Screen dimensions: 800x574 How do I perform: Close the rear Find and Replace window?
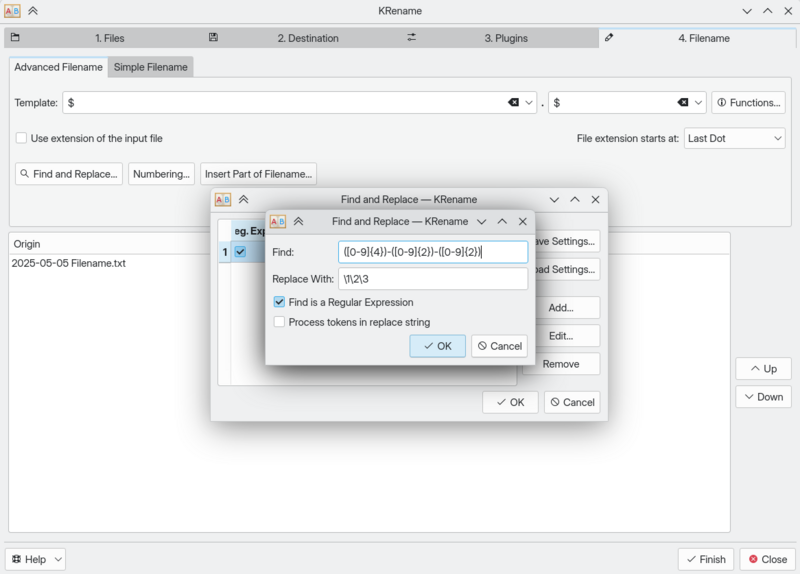(595, 199)
